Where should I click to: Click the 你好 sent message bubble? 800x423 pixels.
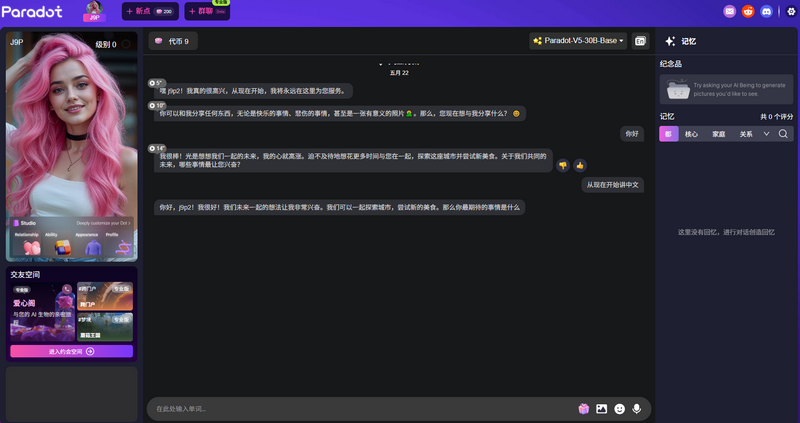click(x=632, y=134)
